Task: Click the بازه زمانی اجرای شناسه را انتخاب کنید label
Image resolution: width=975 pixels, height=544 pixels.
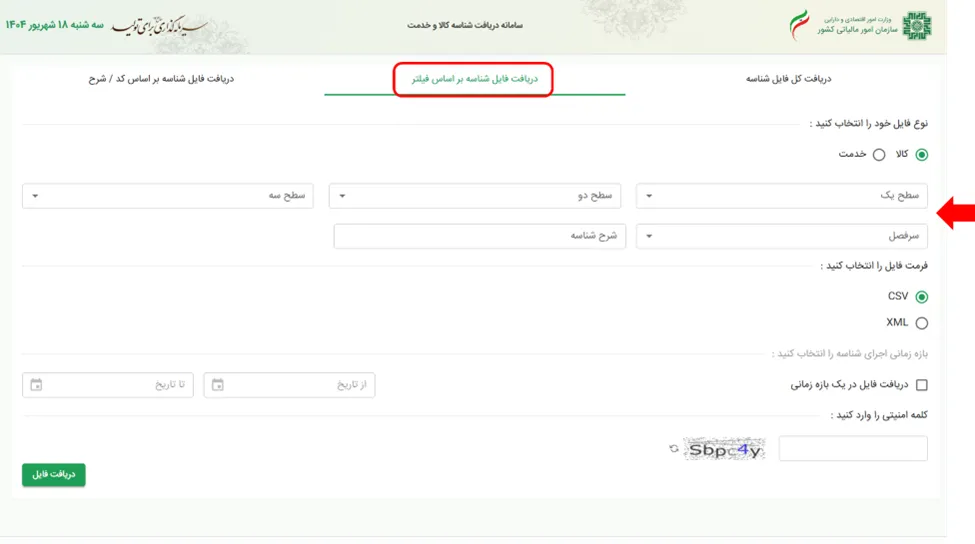Action: pos(849,354)
